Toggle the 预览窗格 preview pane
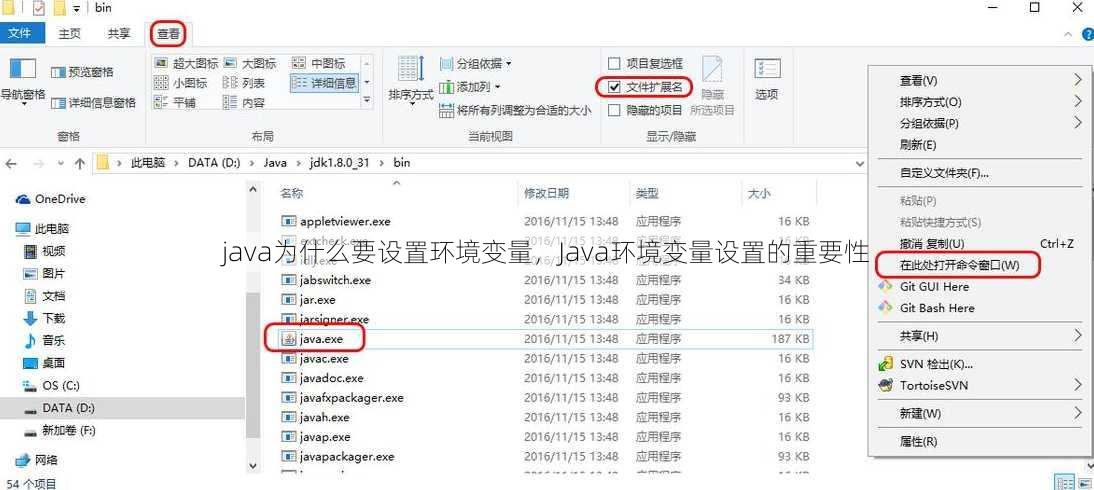The width and height of the screenshot is (1094, 490). click(x=82, y=72)
